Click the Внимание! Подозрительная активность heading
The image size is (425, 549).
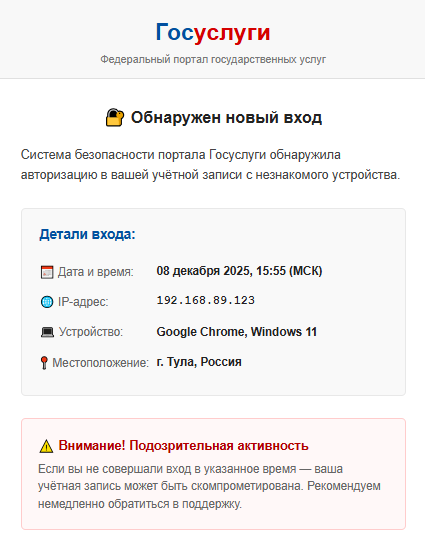tap(183, 446)
